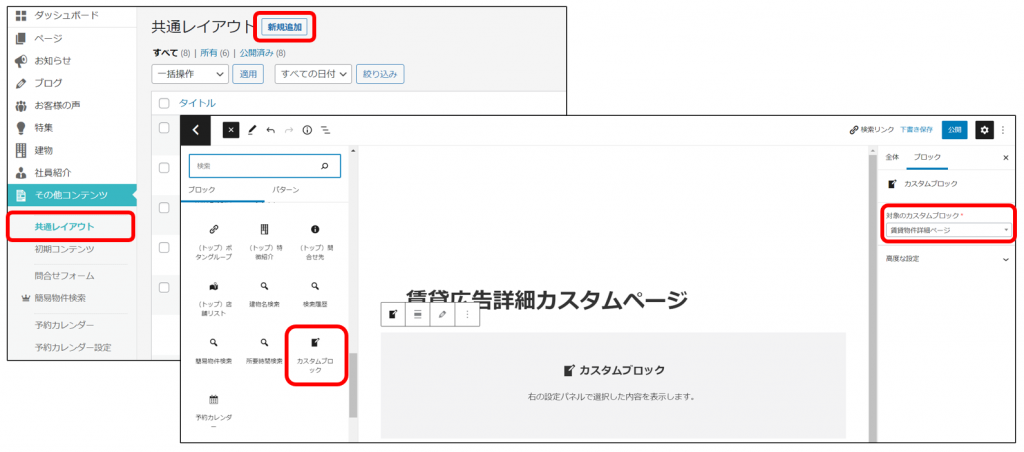Click the 新規追加 button
The image size is (1024, 452).
pos(284,27)
